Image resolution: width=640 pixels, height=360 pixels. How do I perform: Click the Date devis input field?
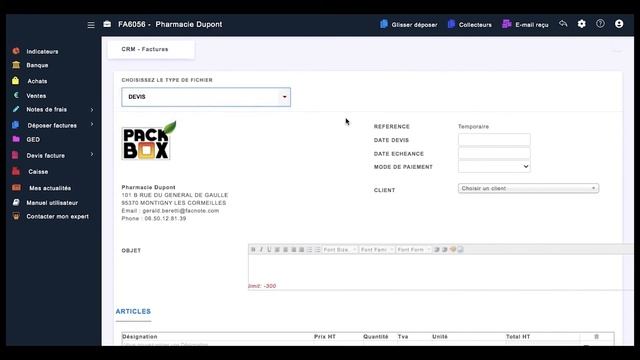[494, 140]
